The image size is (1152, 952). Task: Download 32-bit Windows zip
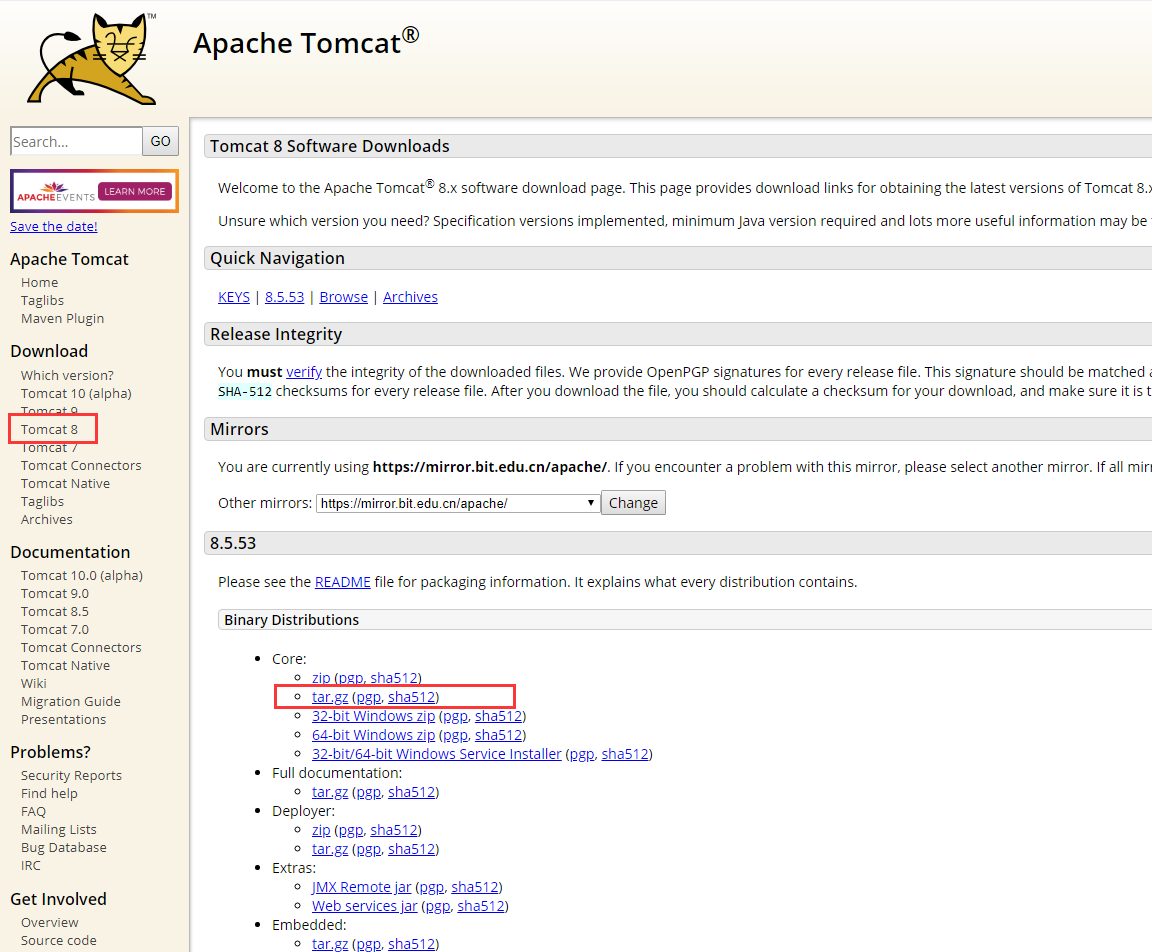(373, 716)
